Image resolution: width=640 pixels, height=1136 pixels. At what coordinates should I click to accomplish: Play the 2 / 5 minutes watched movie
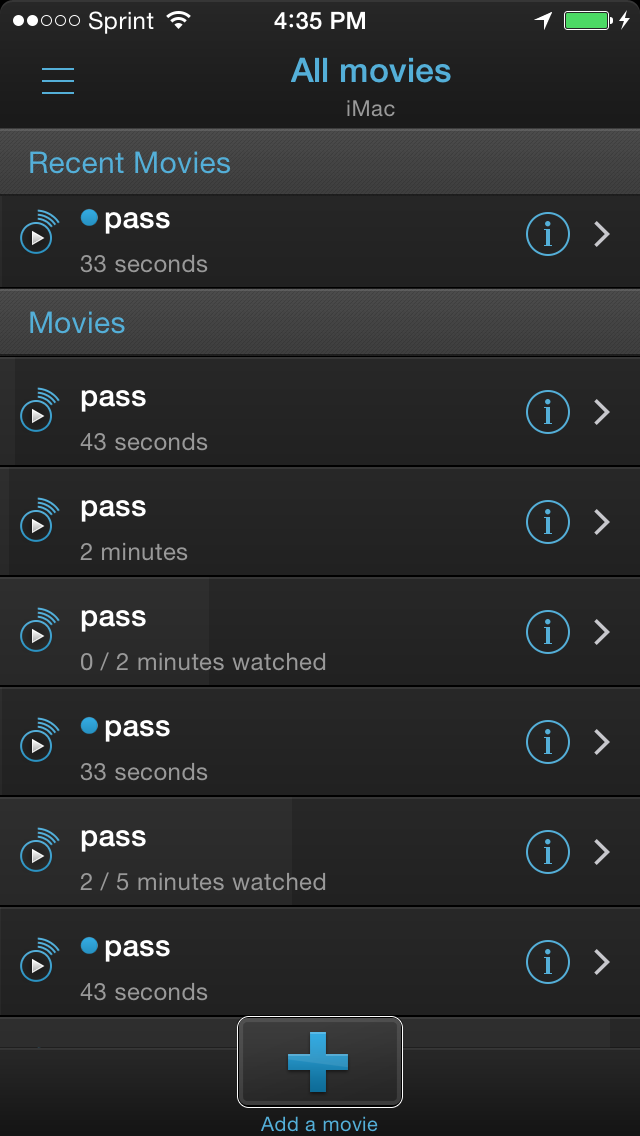[39, 851]
